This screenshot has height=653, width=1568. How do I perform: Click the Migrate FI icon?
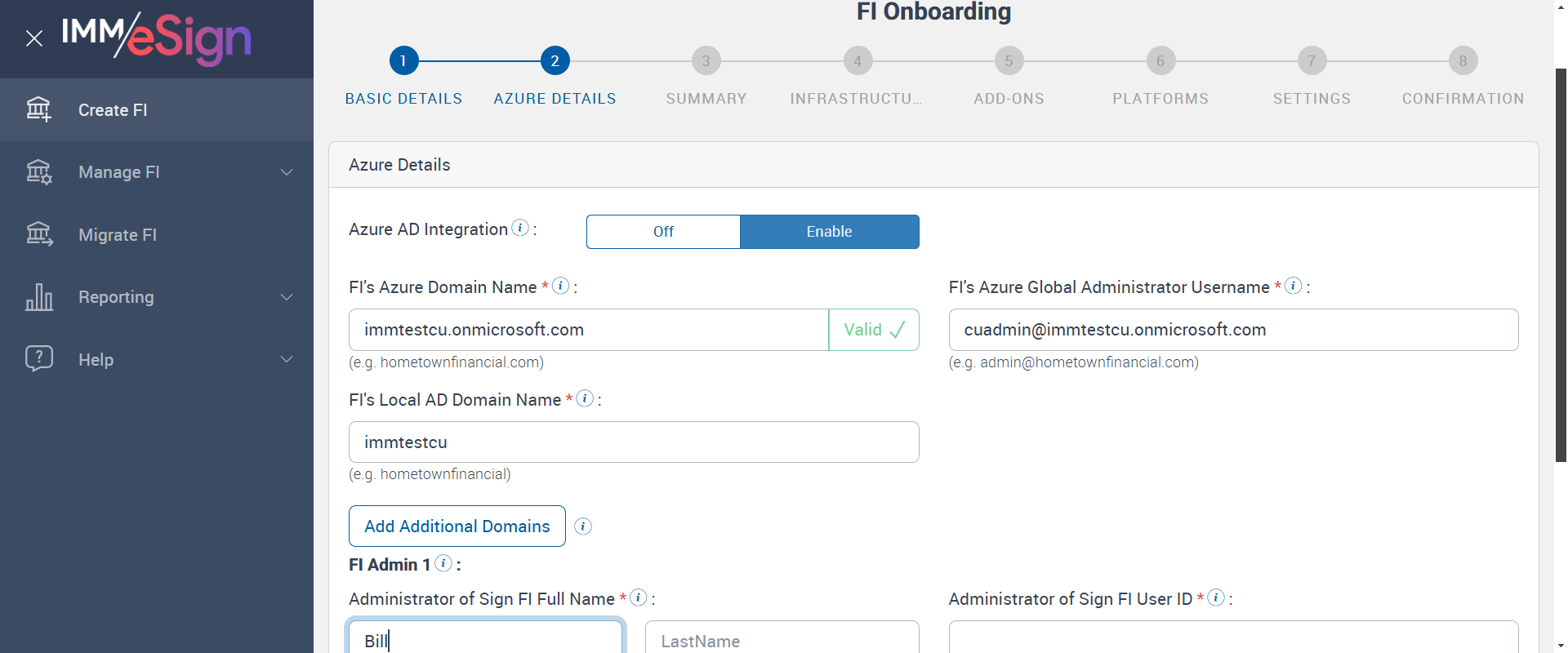pos(38,235)
